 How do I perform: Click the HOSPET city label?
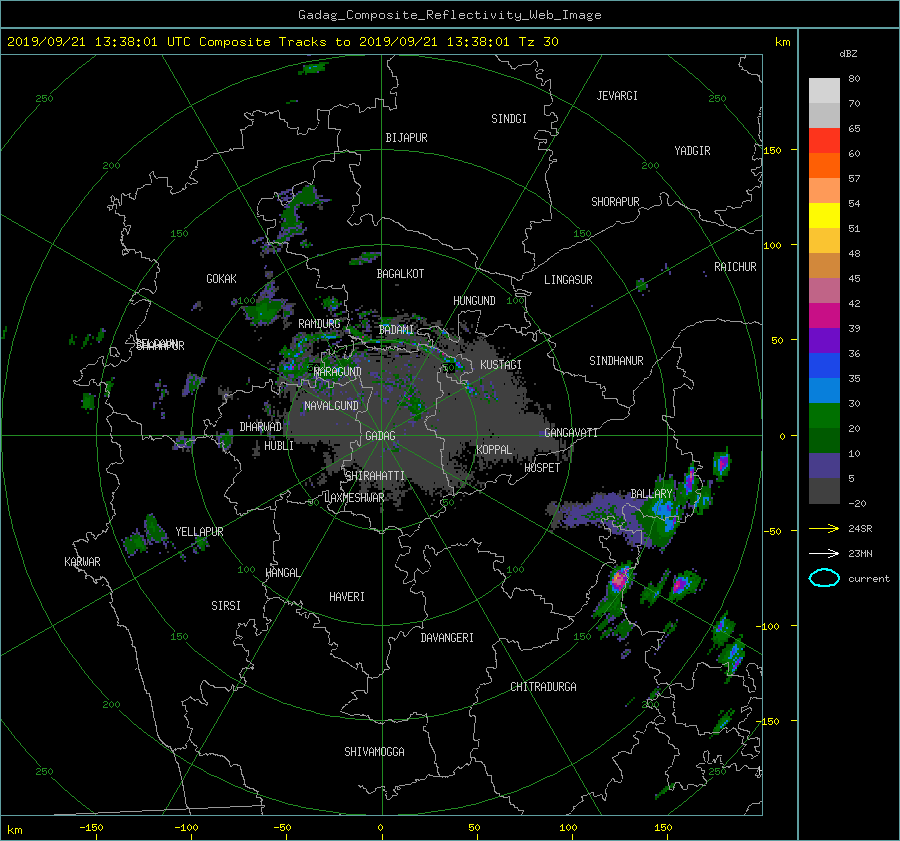(x=542, y=468)
